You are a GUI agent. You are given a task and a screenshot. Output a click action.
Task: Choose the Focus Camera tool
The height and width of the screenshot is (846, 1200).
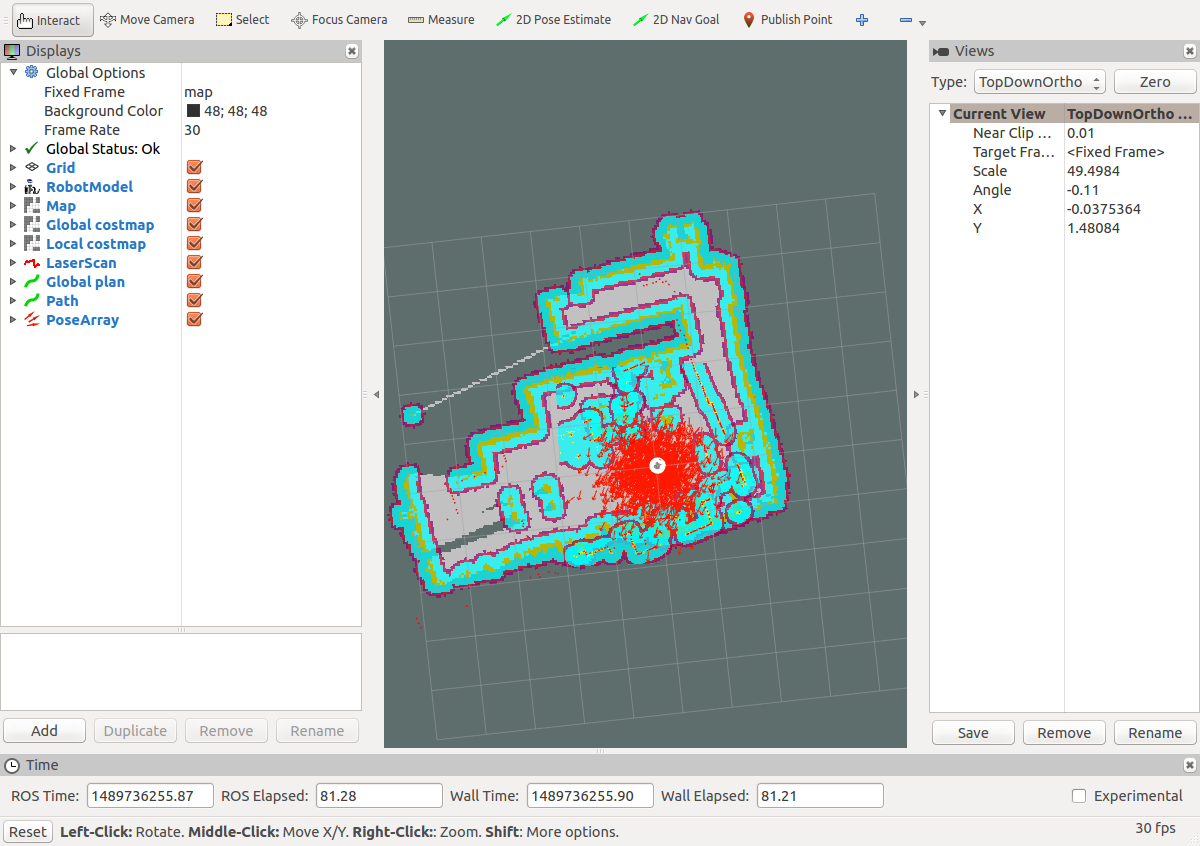[338, 18]
